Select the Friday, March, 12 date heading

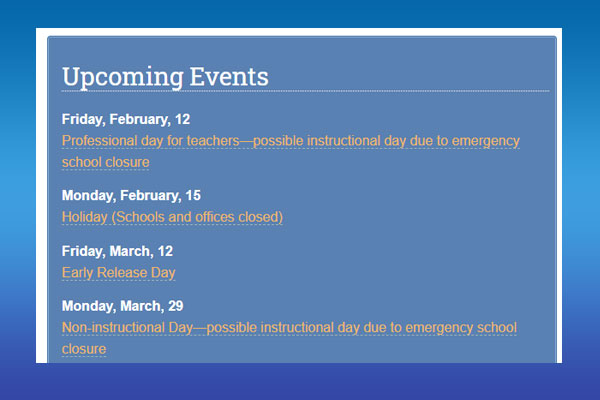[x=117, y=251]
